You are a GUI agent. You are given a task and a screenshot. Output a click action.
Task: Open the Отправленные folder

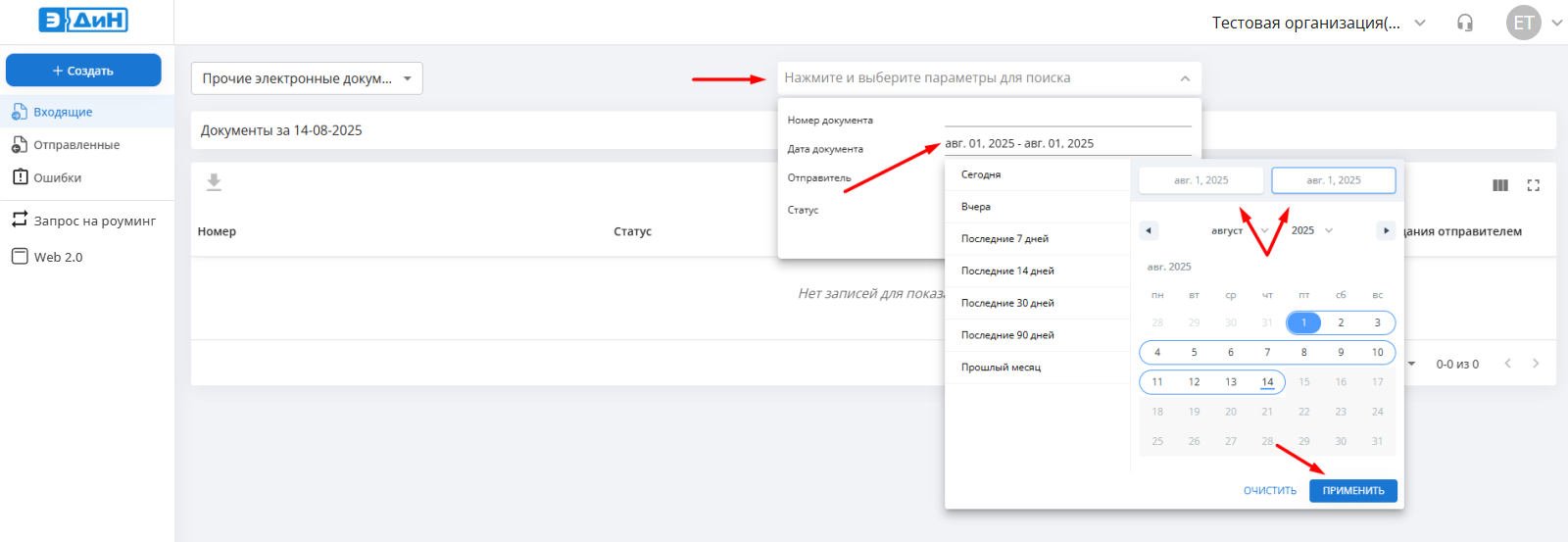76,145
